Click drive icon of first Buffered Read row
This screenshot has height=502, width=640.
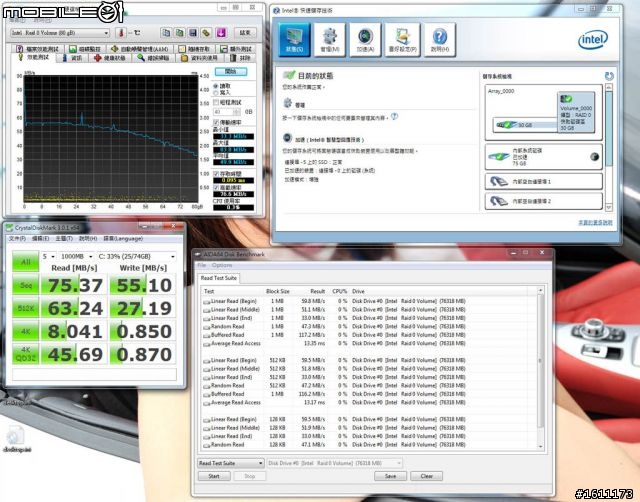pyautogui.click(x=207, y=335)
